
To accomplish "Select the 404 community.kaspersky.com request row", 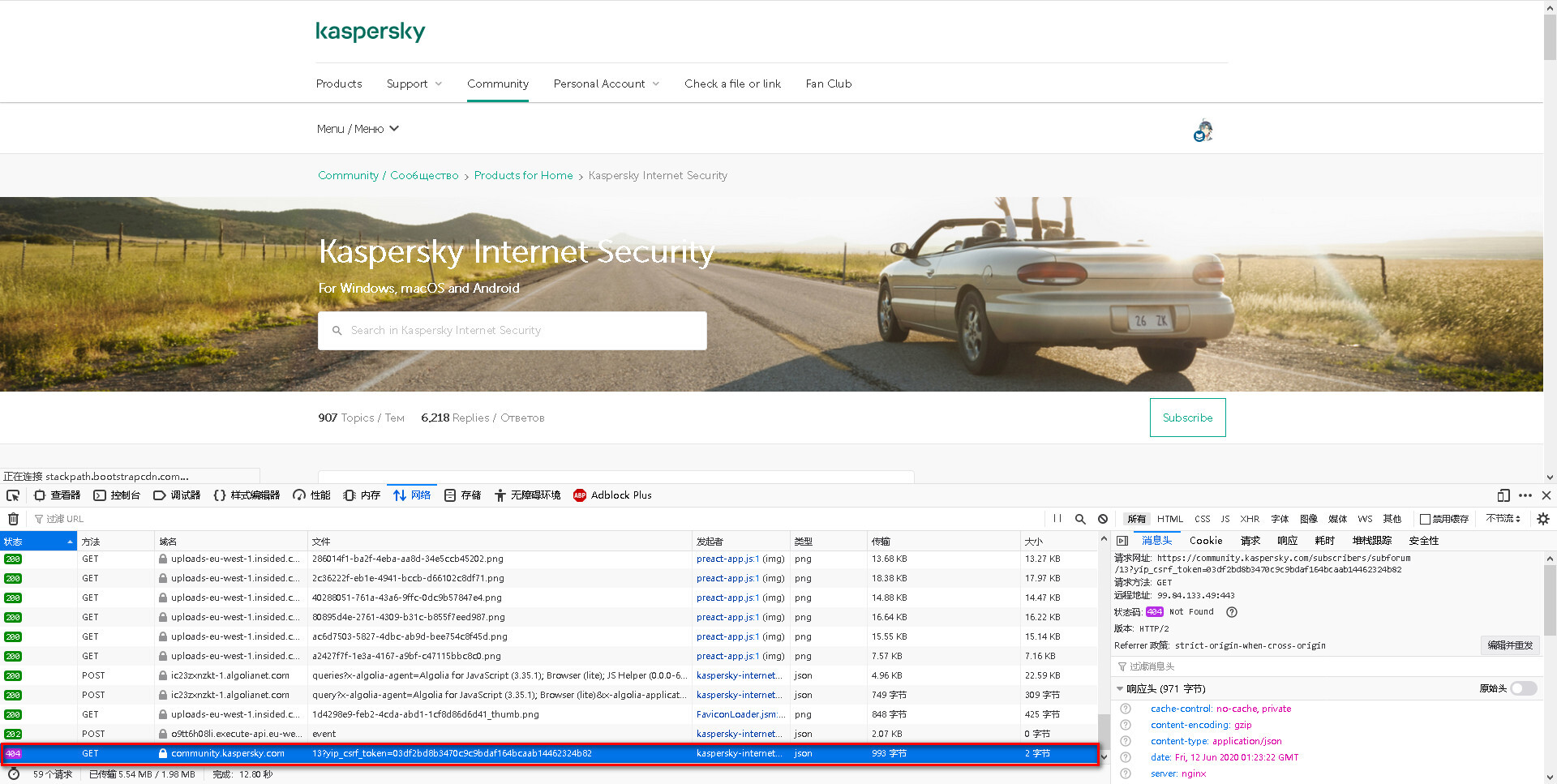I will 549,753.
